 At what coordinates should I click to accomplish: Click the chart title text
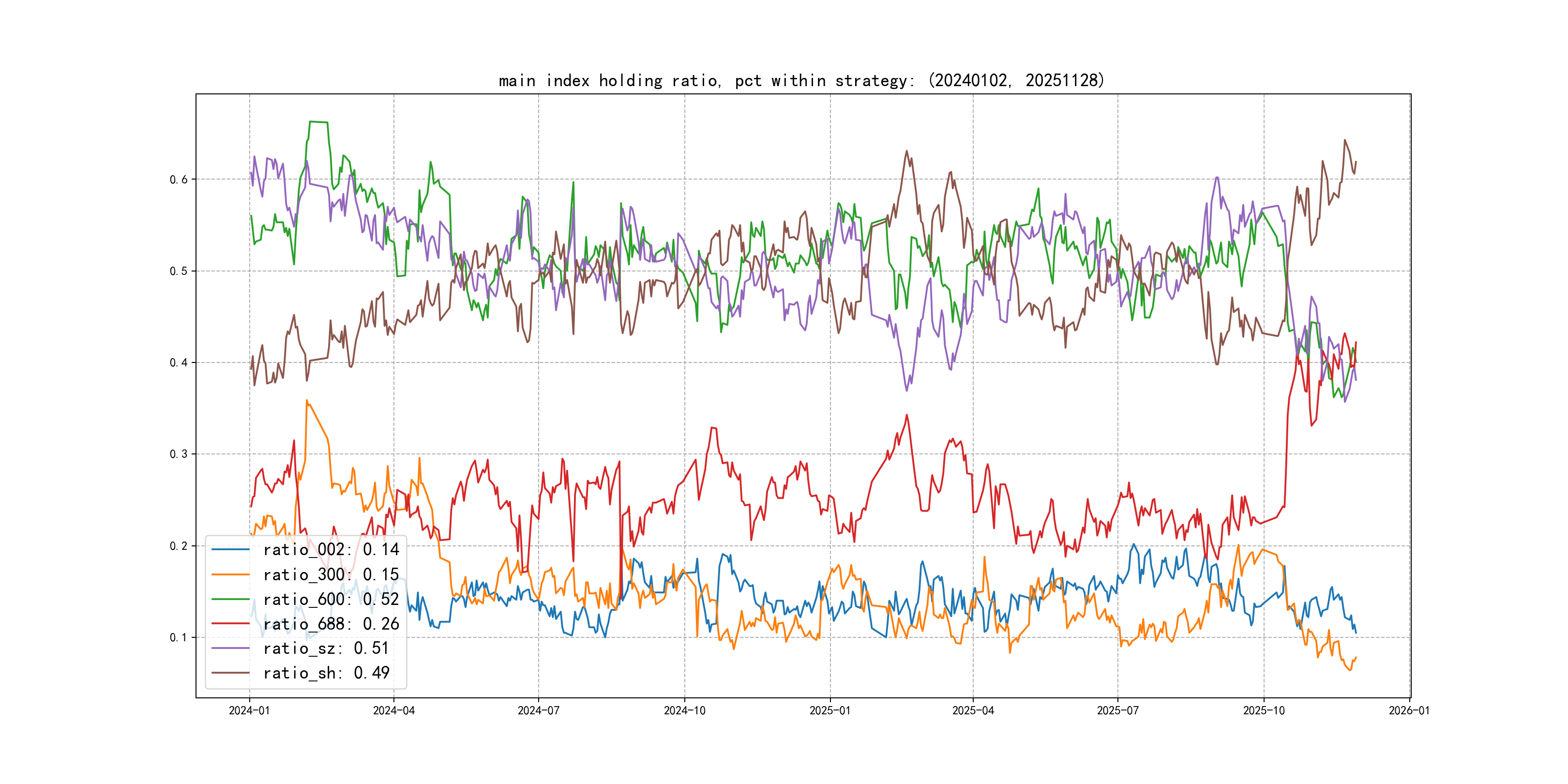tap(801, 80)
